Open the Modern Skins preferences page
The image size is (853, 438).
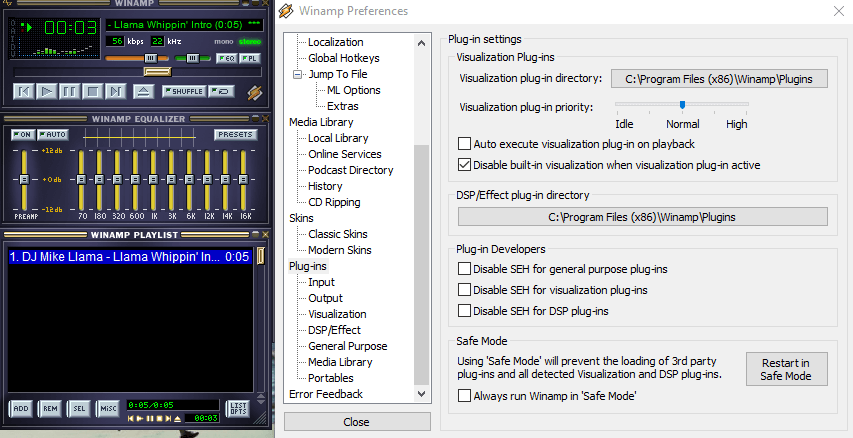tap(339, 250)
